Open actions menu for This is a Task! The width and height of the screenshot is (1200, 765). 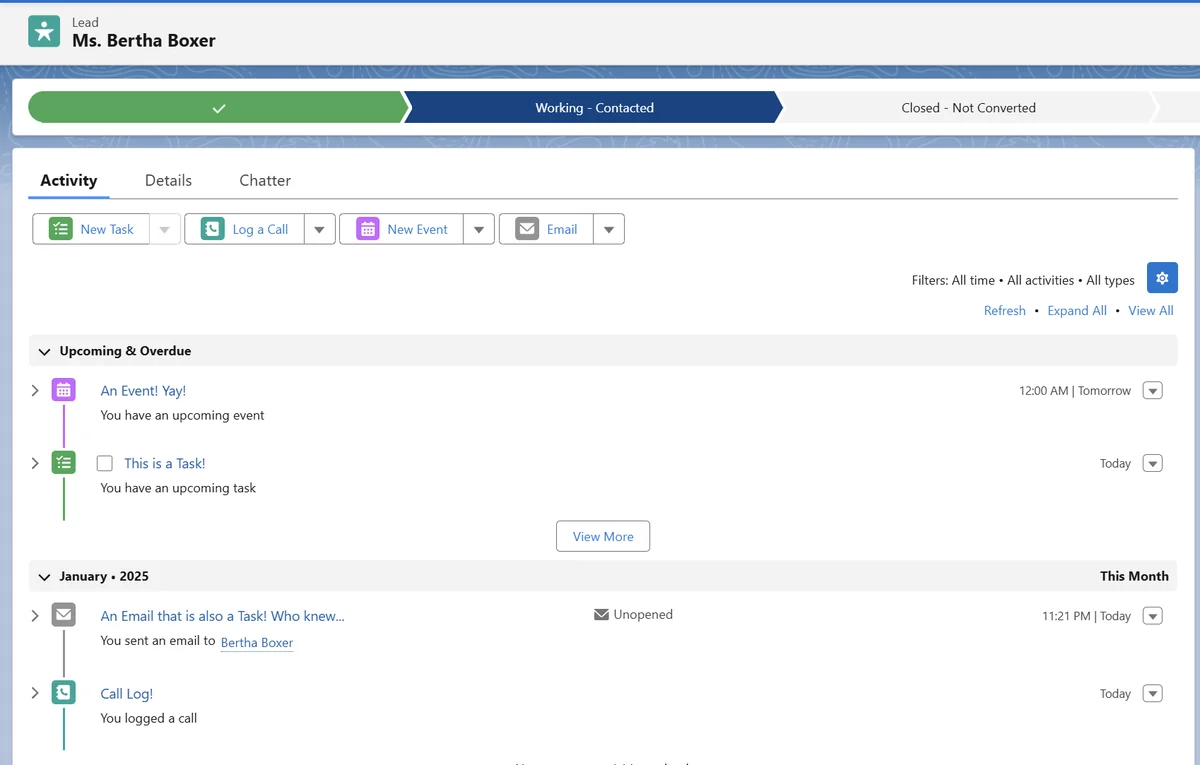pos(1153,463)
